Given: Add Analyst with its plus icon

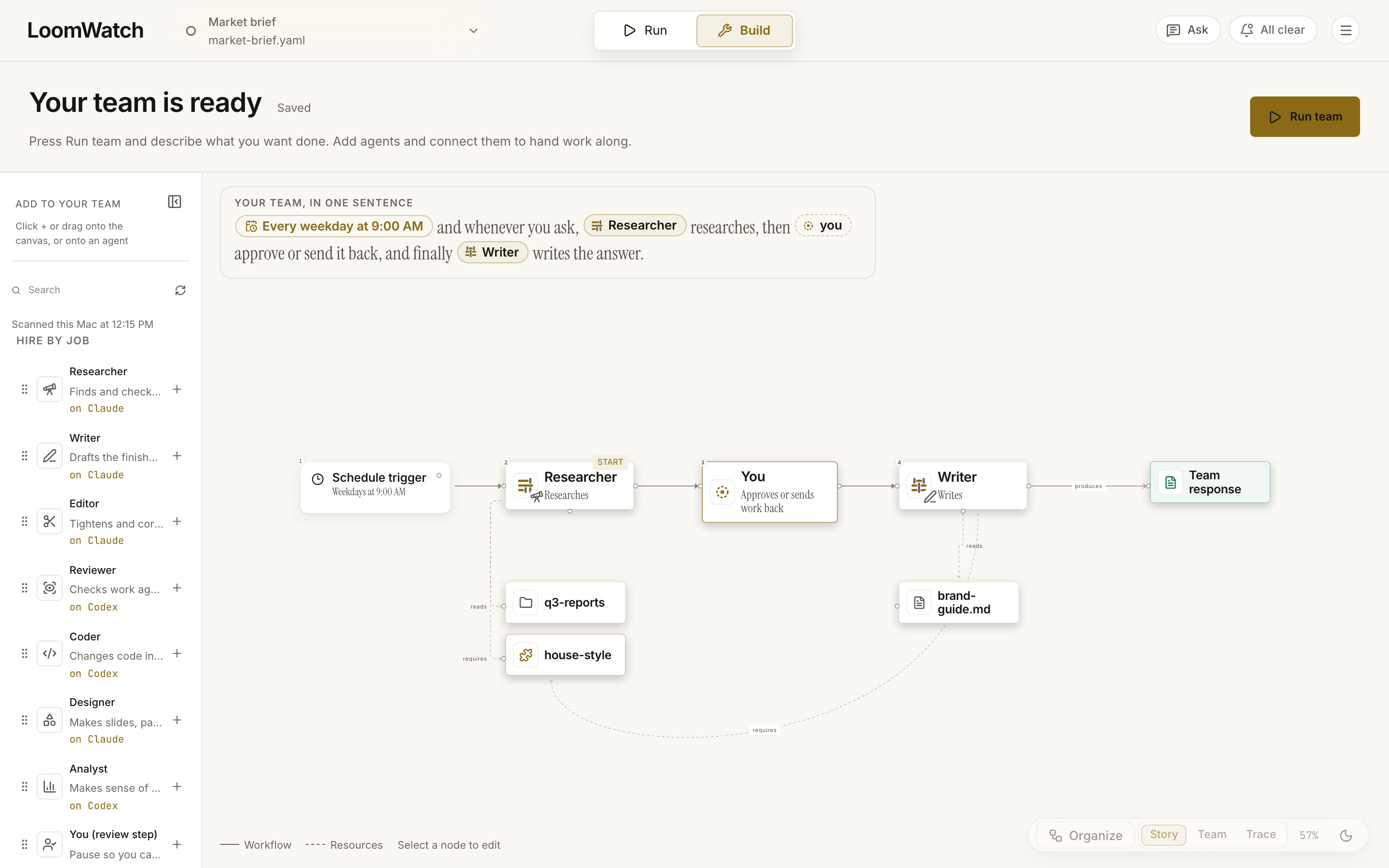Looking at the screenshot, I should click(177, 787).
